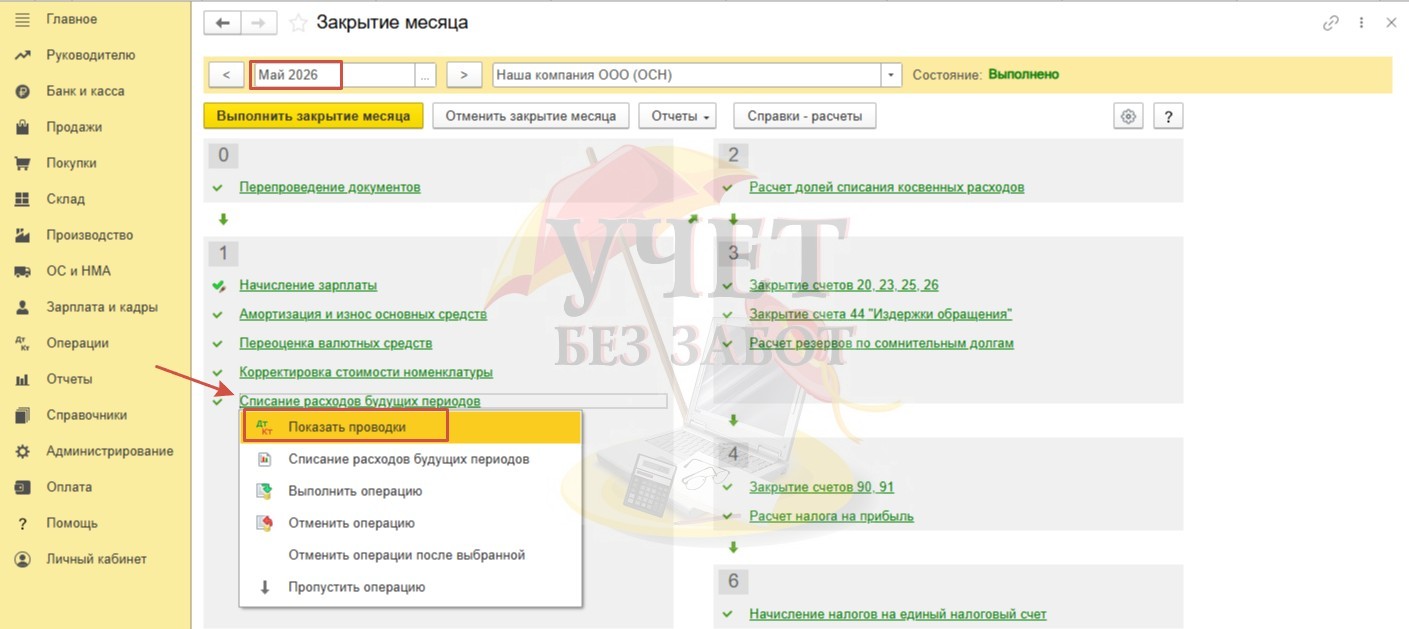Screen dimensions: 1409x629
Task: Open the Производство section in sidebar
Action: coord(89,235)
